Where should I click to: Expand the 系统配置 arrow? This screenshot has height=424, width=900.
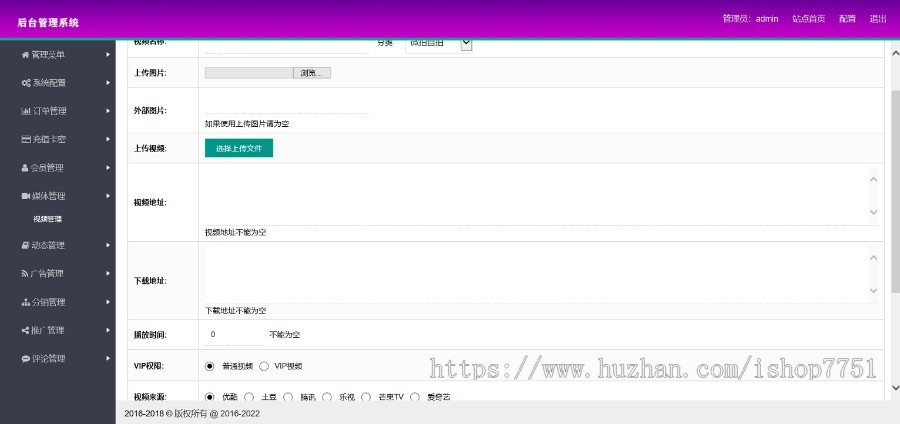coord(108,83)
